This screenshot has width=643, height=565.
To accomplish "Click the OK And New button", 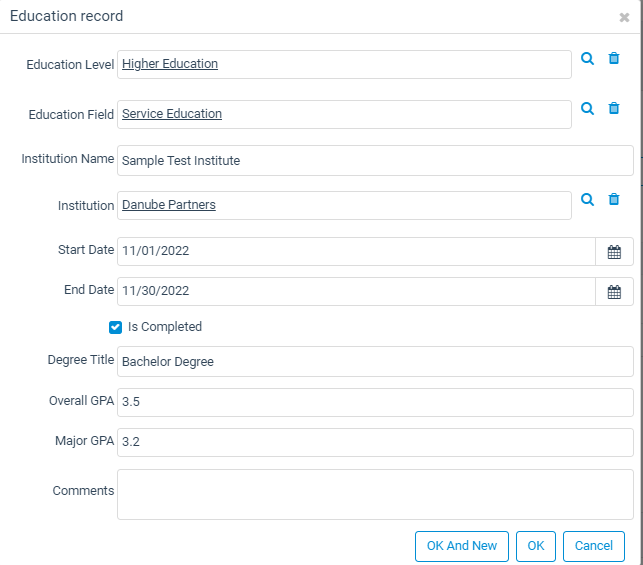I will [462, 546].
